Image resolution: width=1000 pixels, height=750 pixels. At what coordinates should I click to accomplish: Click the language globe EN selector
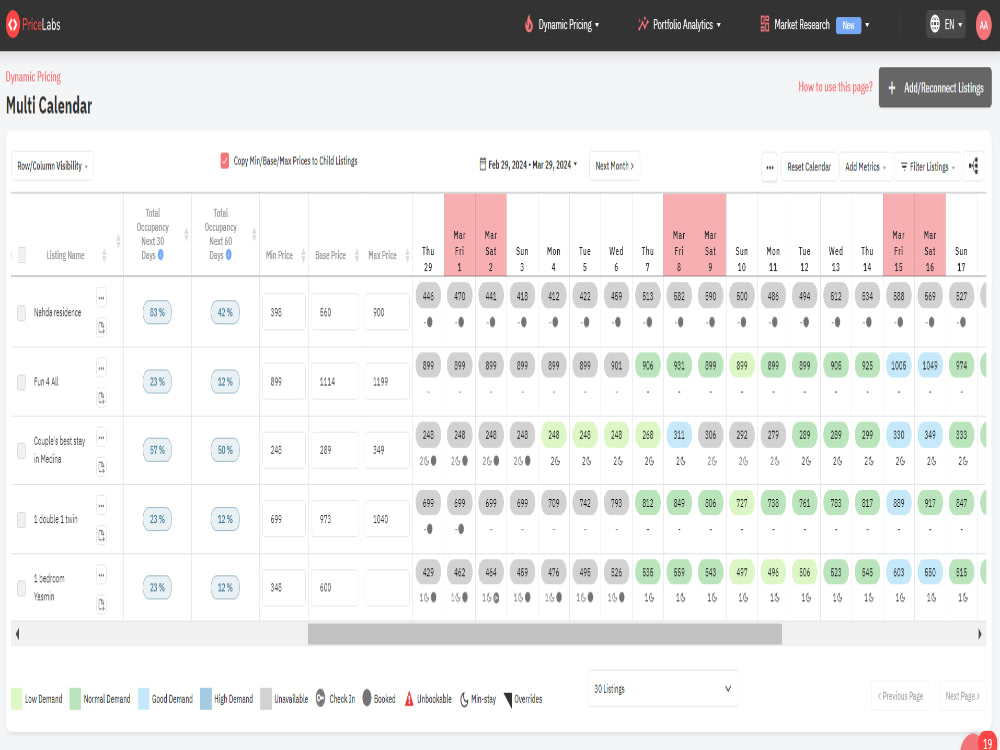click(944, 24)
